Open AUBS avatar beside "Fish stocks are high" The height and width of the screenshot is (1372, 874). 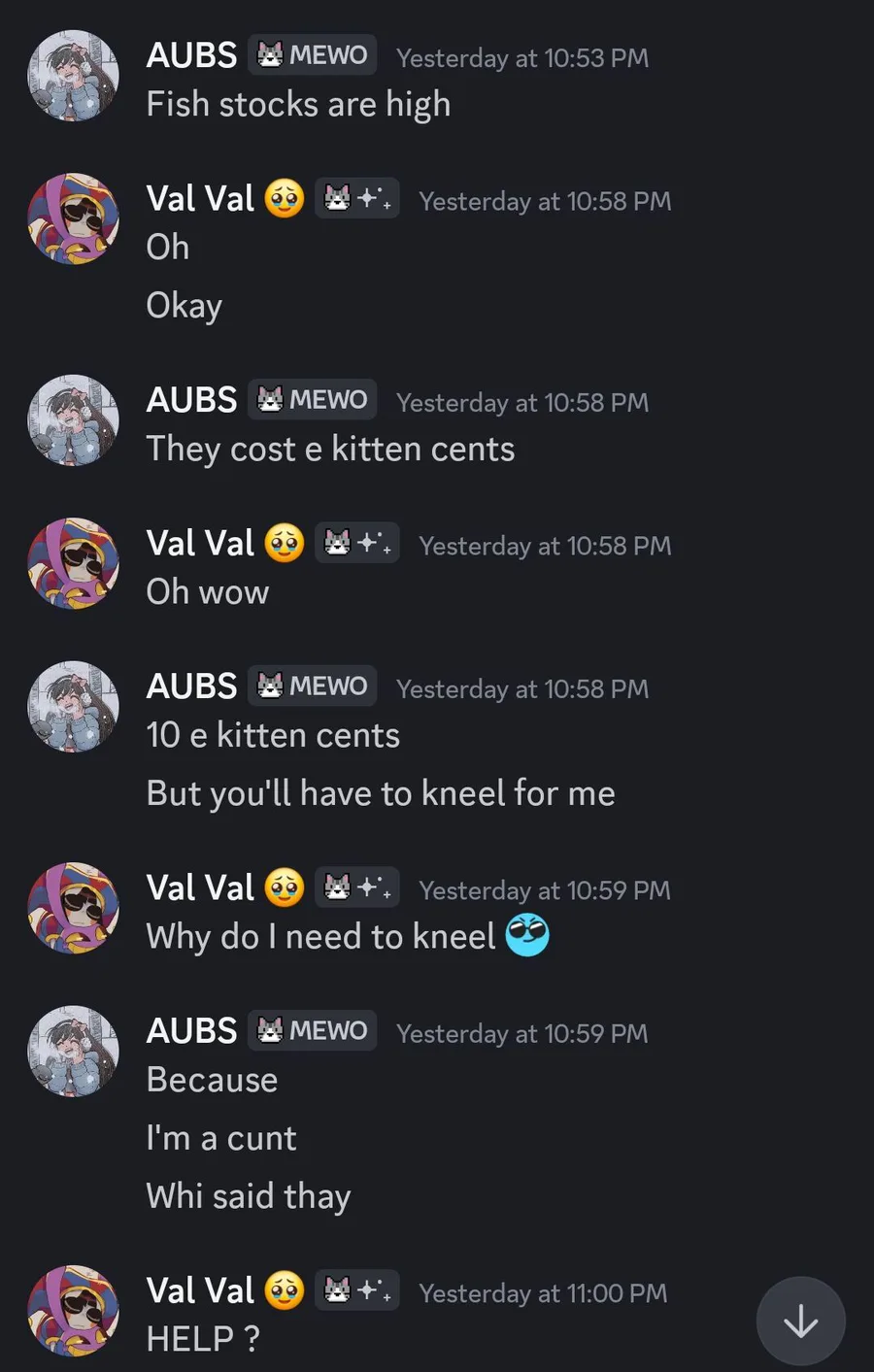[73, 76]
